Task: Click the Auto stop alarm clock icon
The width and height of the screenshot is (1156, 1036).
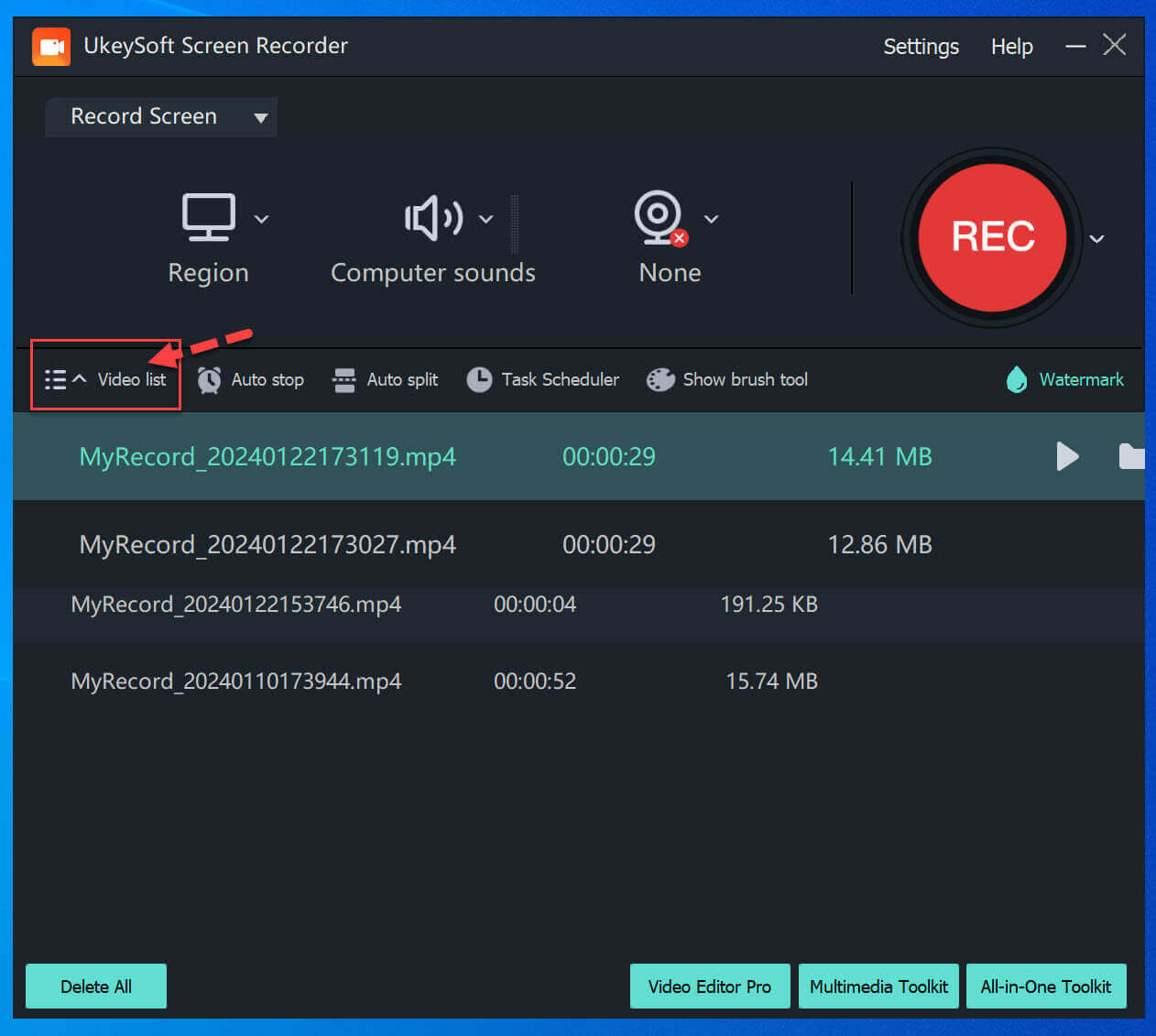Action: pyautogui.click(x=209, y=379)
